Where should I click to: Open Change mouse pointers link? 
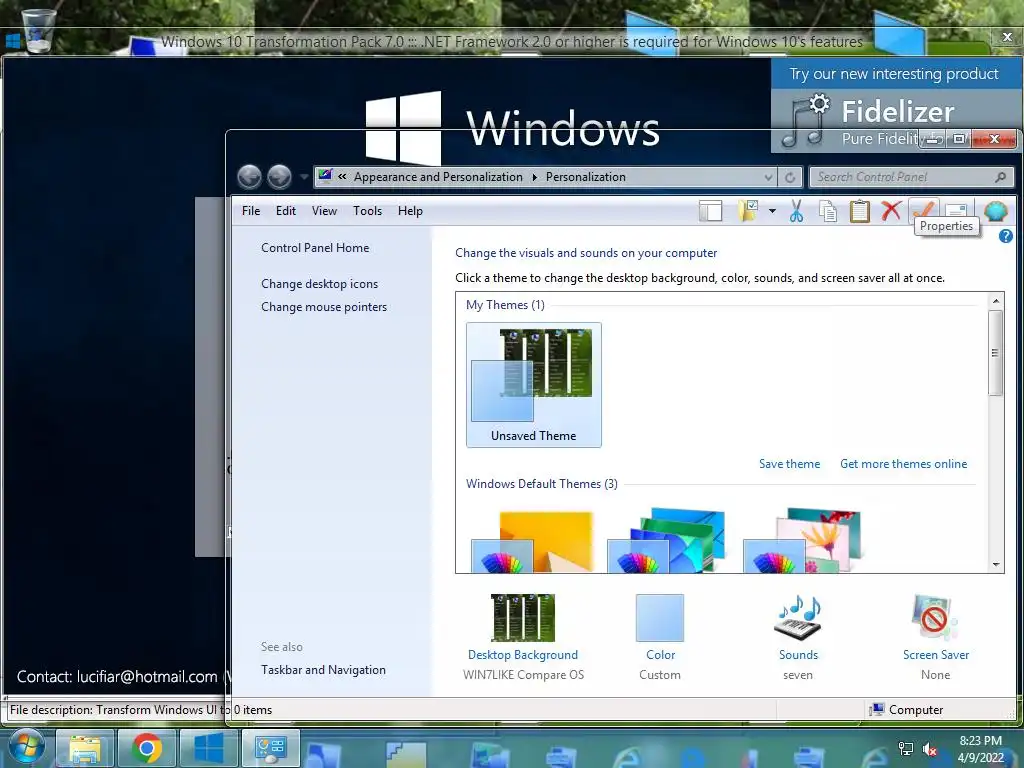[x=324, y=307]
